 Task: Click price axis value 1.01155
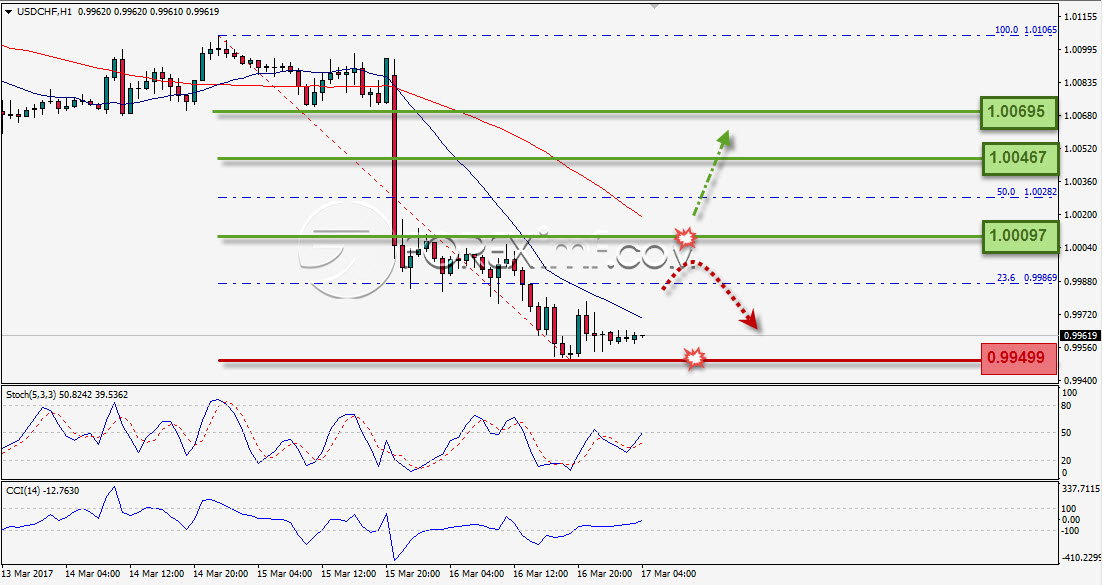(1081, 16)
